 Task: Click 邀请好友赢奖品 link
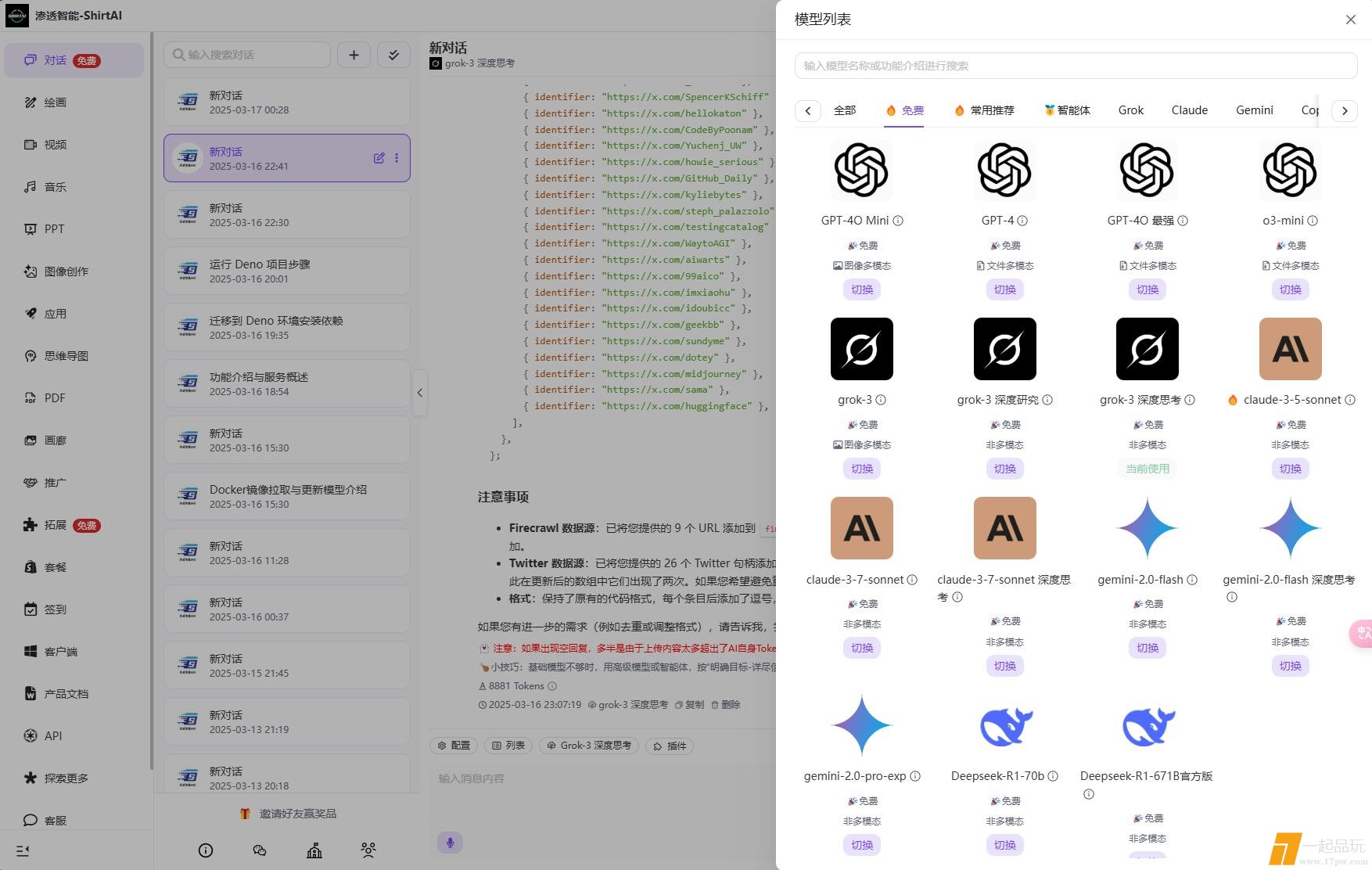point(288,814)
